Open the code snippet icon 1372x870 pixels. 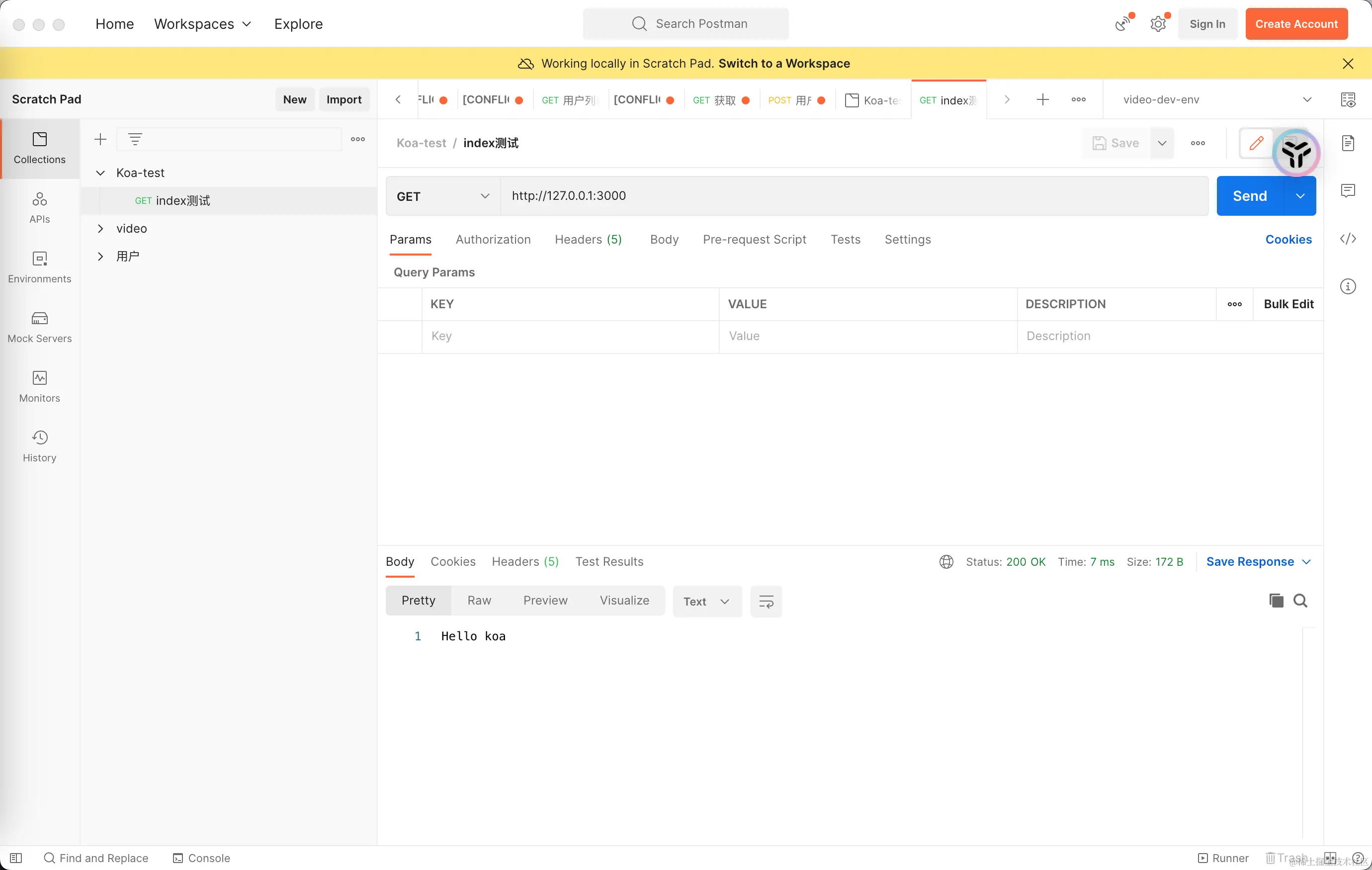(x=1348, y=239)
